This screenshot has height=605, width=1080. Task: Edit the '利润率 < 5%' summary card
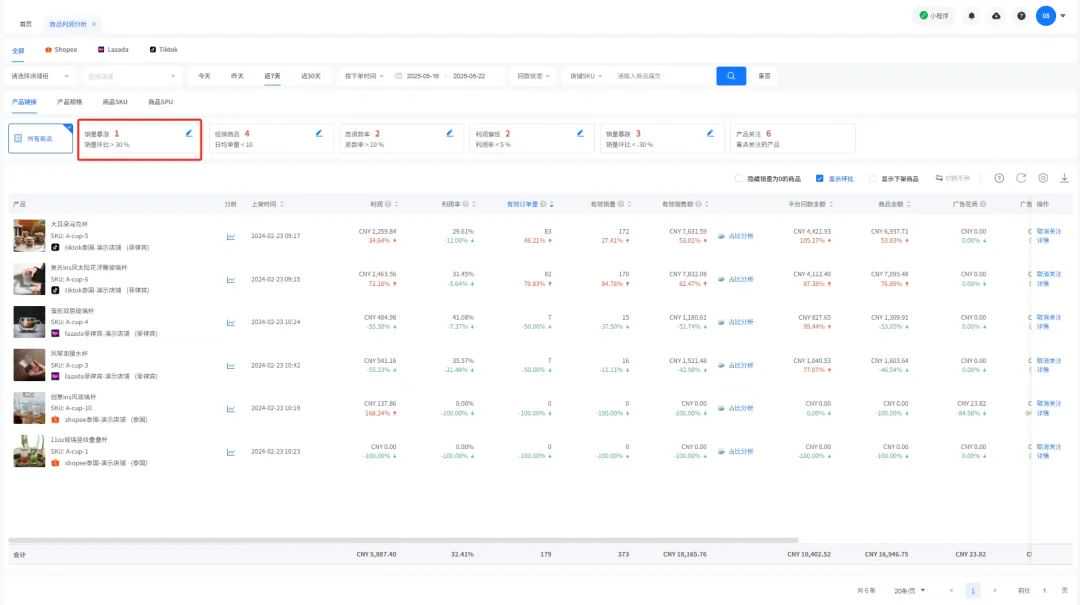tap(580, 134)
